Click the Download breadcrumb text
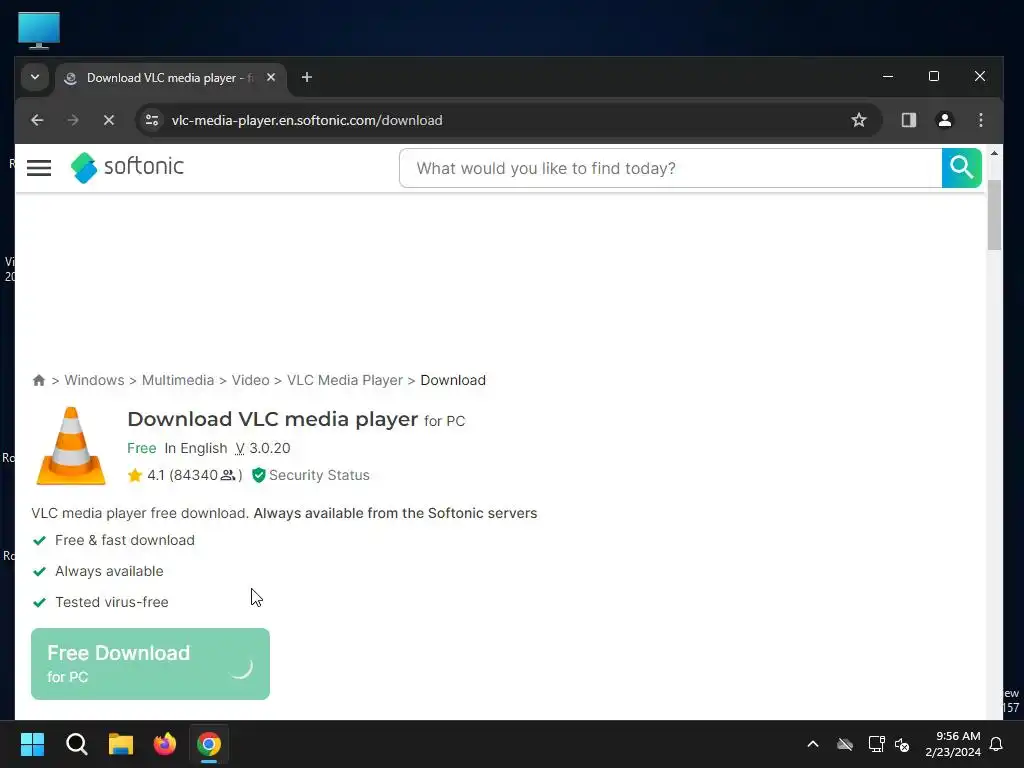The width and height of the screenshot is (1024, 768). (x=453, y=380)
